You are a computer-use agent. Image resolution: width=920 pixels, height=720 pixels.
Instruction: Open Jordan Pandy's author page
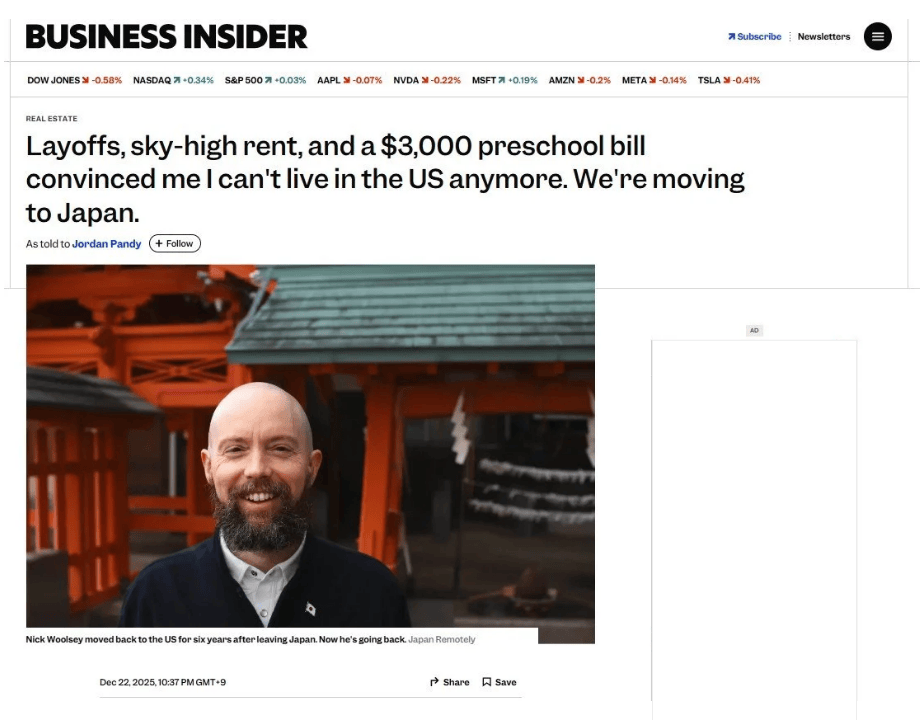click(107, 244)
